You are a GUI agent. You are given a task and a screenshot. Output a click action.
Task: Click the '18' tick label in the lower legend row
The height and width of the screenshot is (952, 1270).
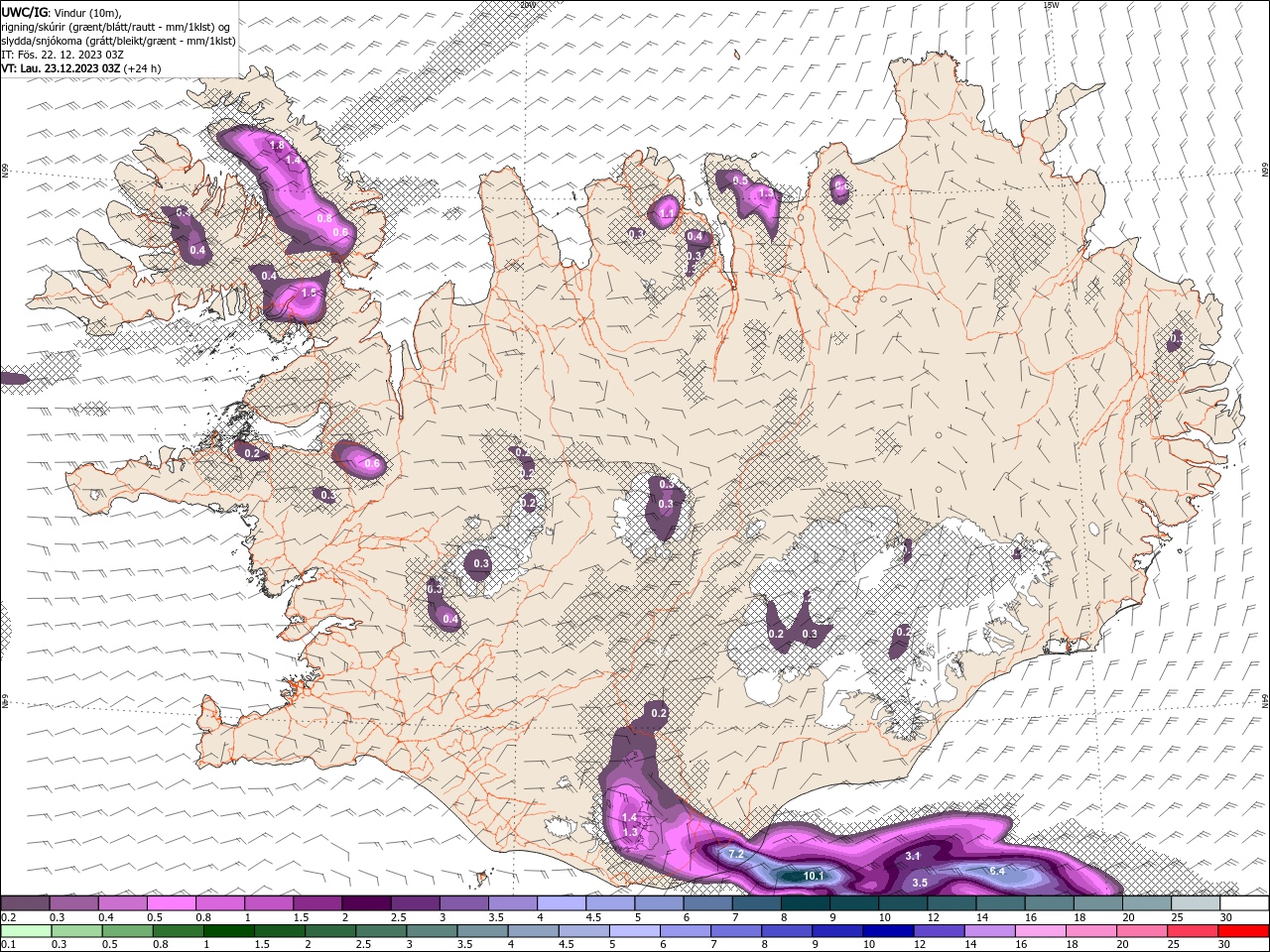click(x=1072, y=945)
